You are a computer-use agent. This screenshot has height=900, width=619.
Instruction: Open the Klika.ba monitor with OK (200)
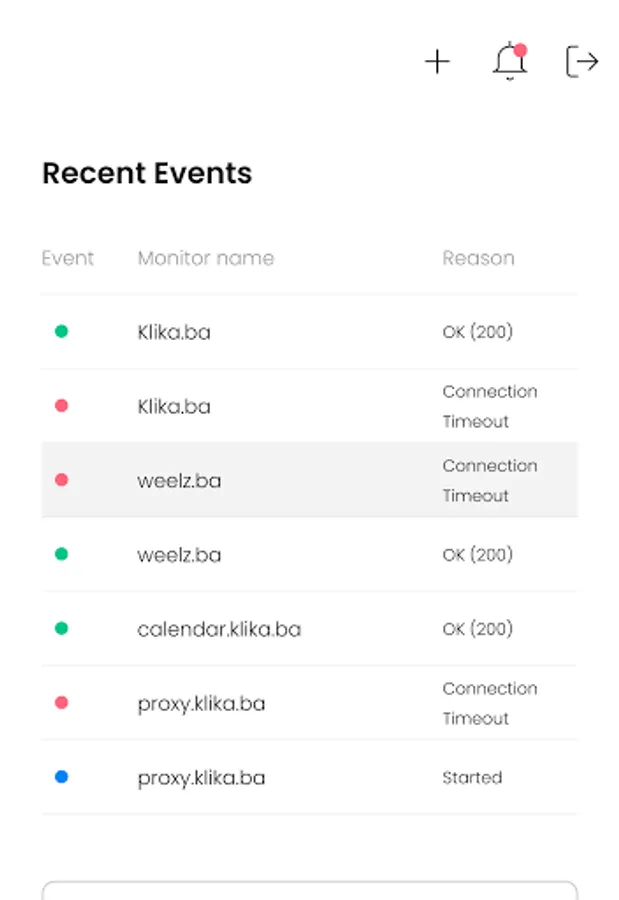coord(174,332)
